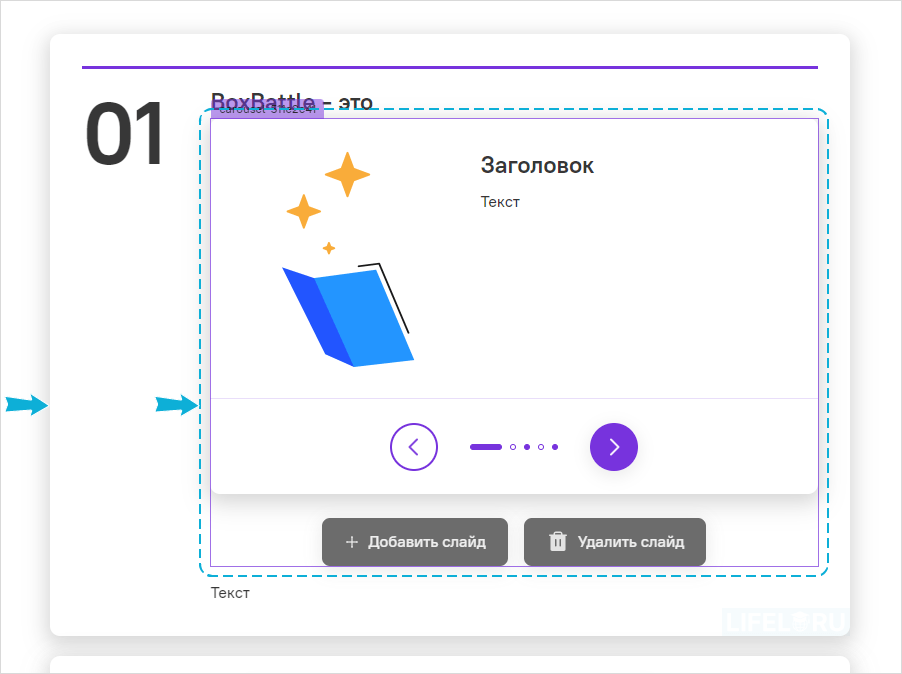Screen dimensions: 902x674
Task: Jump to the third slide indicator dot
Action: coord(527,447)
